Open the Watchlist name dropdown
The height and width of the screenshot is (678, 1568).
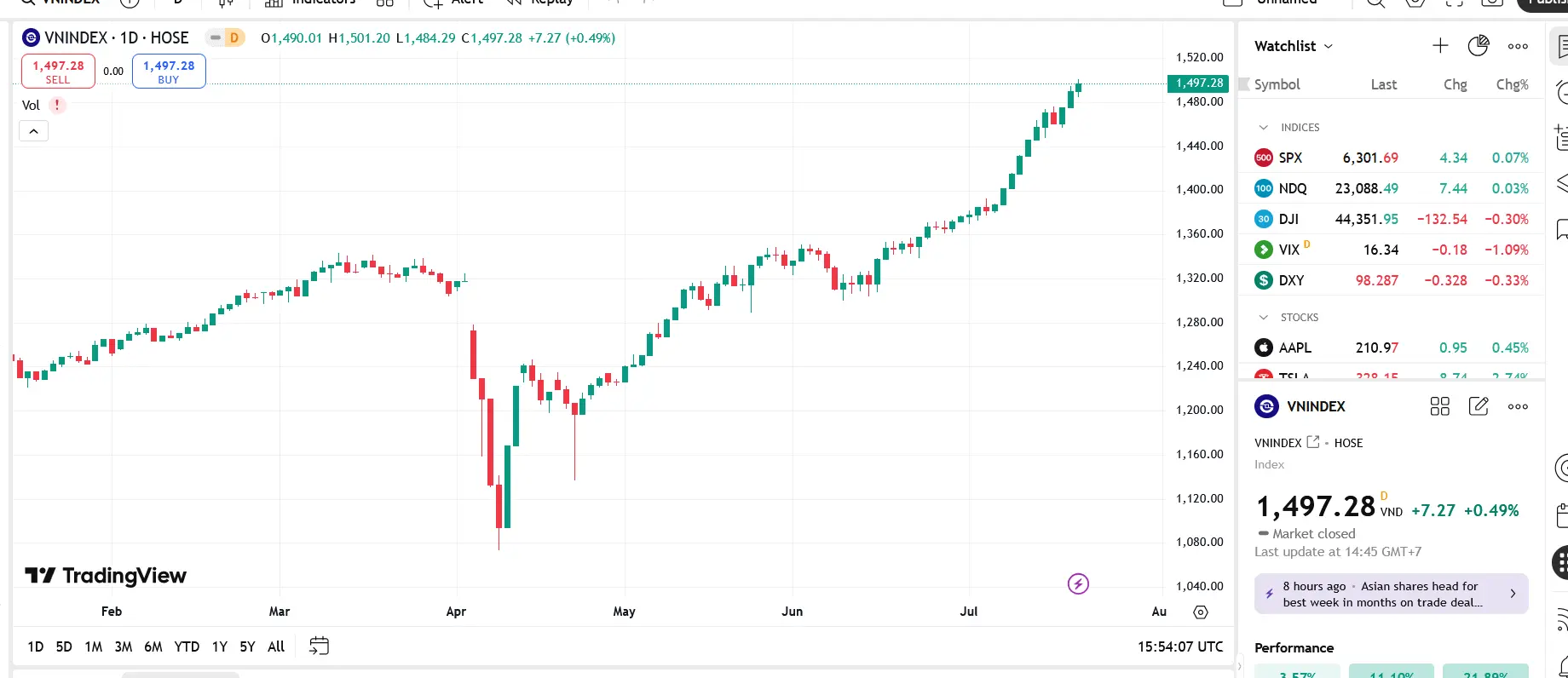(1294, 46)
